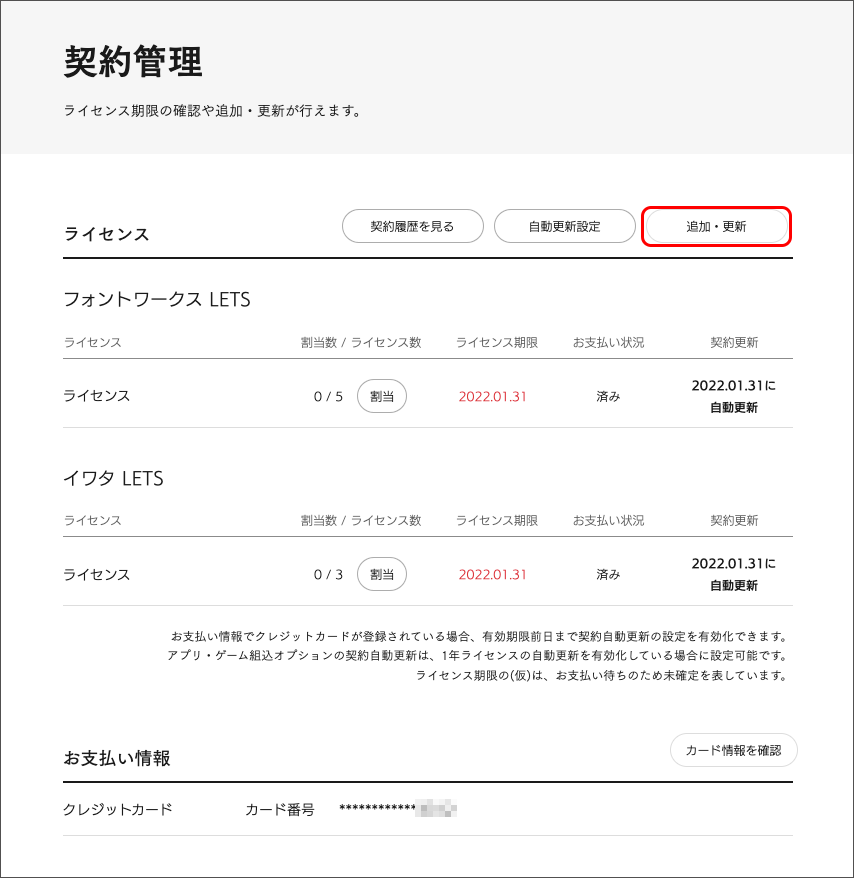Click the 契約管理 page heading
The width and height of the screenshot is (854, 878).
pos(133,62)
